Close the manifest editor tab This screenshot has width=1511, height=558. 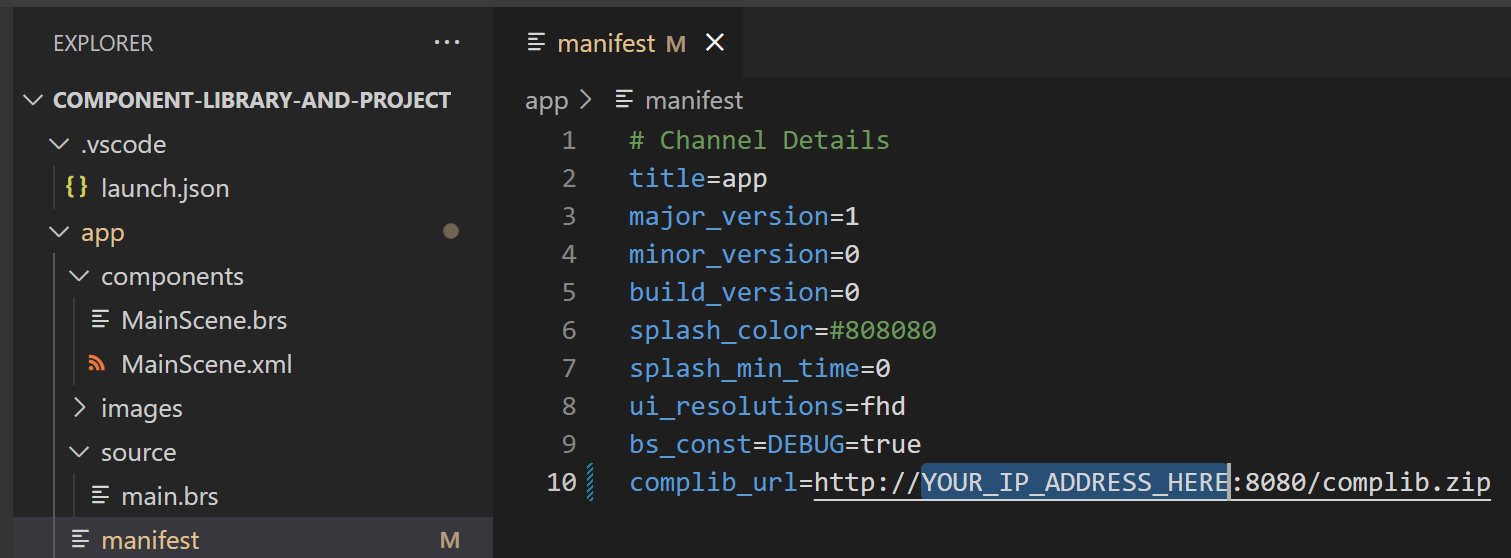tap(714, 43)
